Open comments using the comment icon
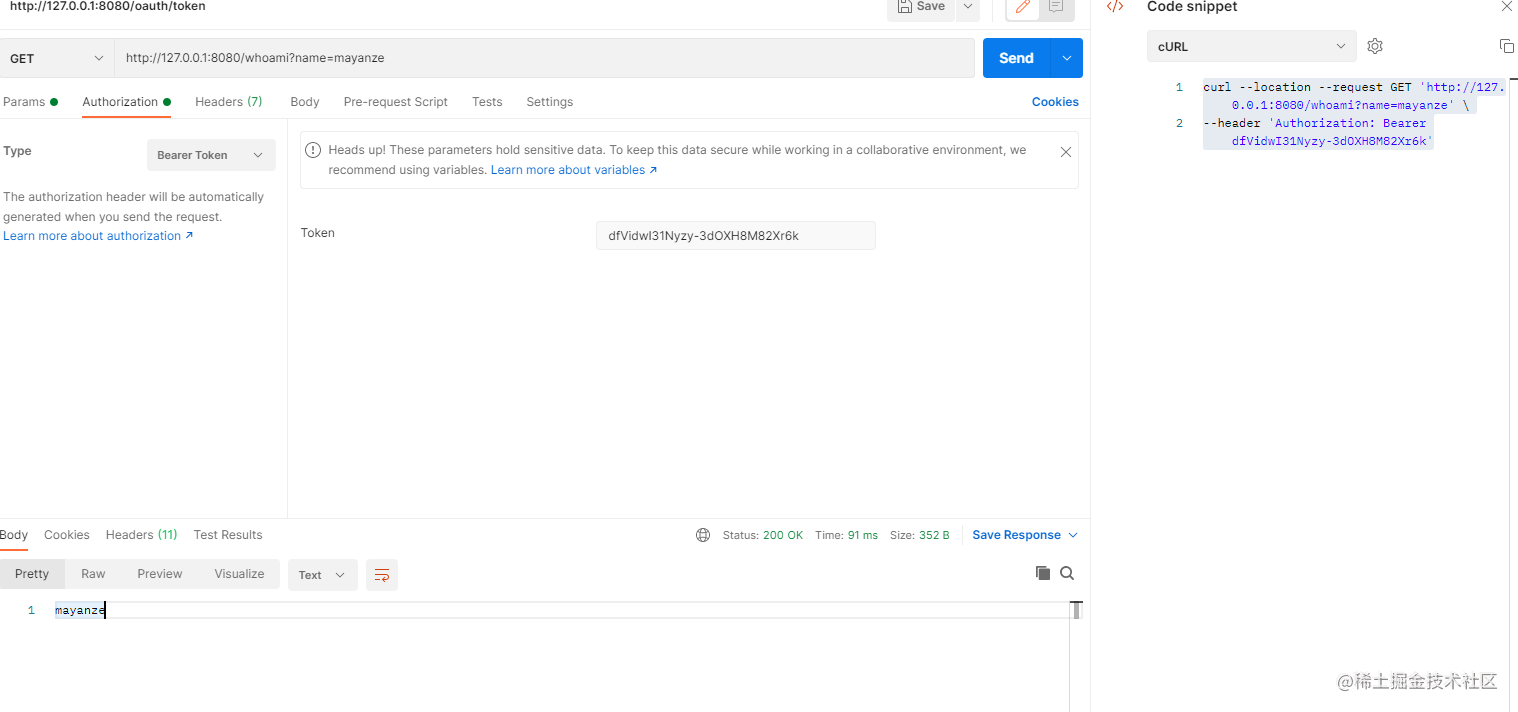 click(1056, 8)
